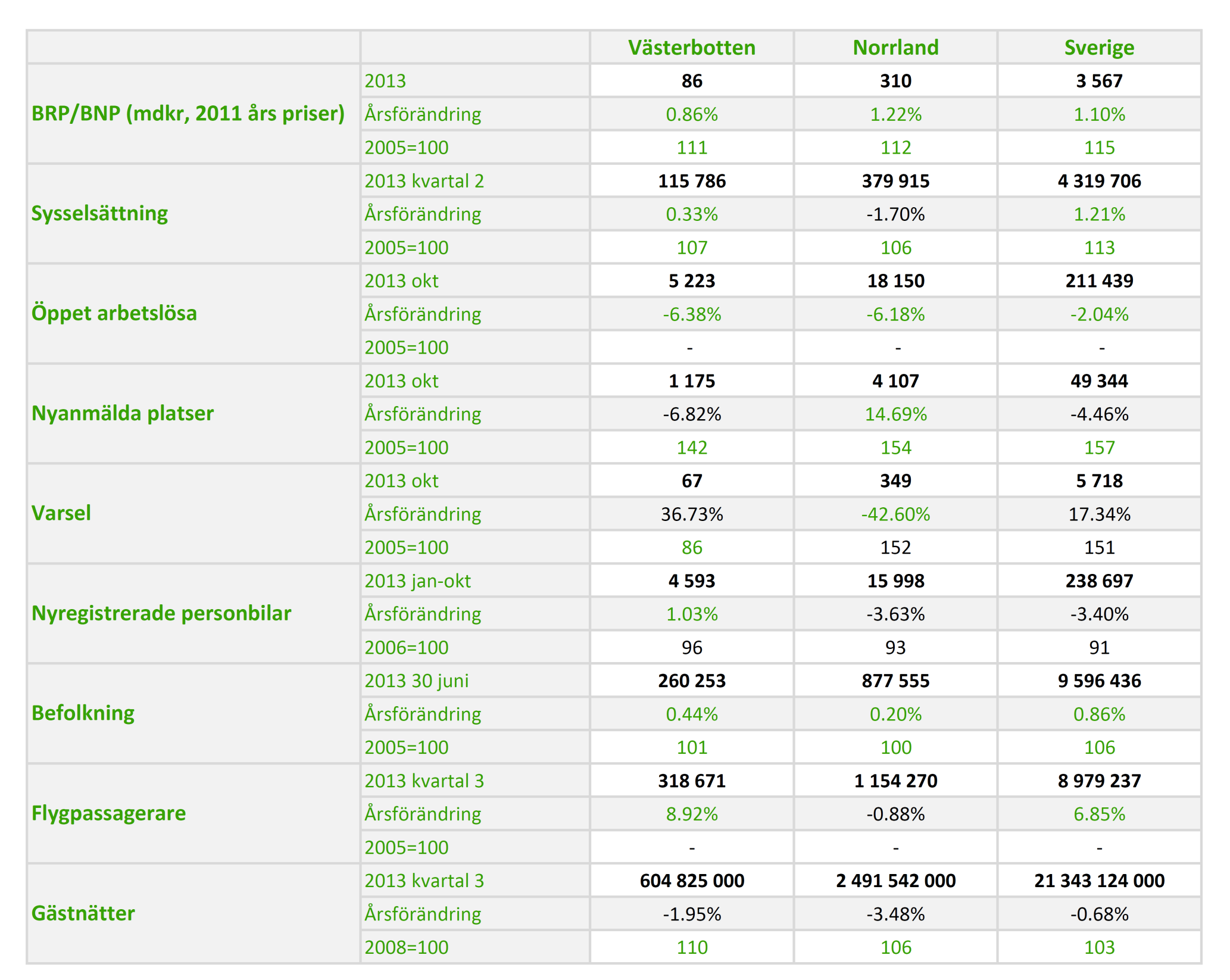Click air passengers value 318 671
Image resolution: width=1230 pixels, height=980 pixels.
pyautogui.click(x=692, y=781)
